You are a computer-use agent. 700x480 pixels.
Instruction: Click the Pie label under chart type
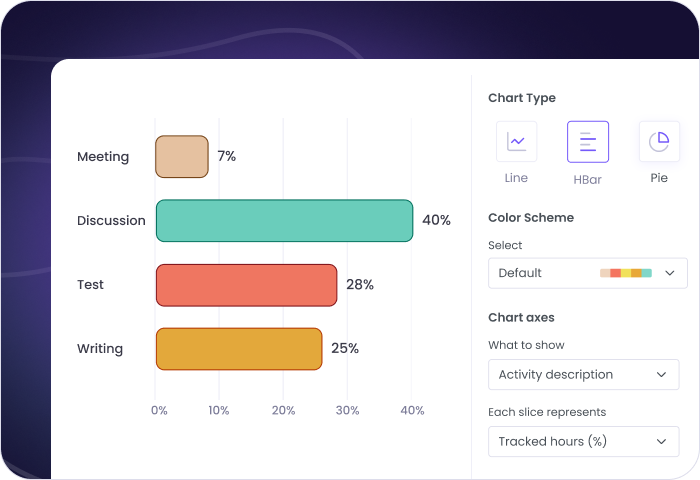click(659, 178)
